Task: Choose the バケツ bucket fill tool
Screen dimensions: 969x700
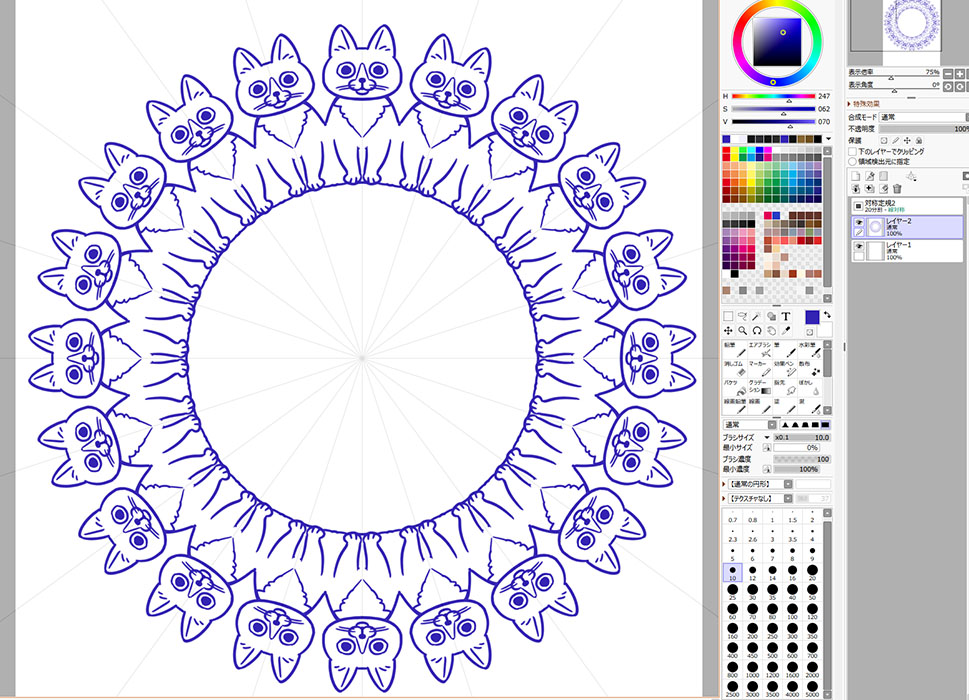Action: pos(735,387)
